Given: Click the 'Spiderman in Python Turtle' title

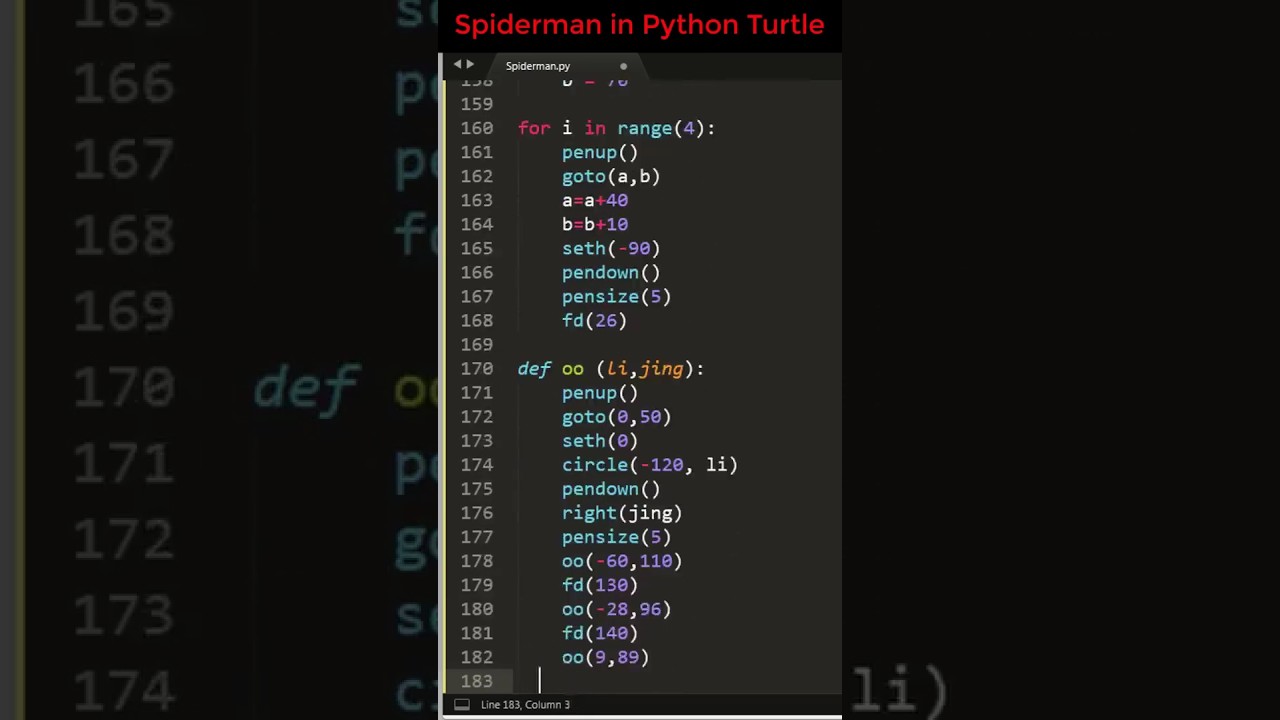Looking at the screenshot, I should coord(640,25).
